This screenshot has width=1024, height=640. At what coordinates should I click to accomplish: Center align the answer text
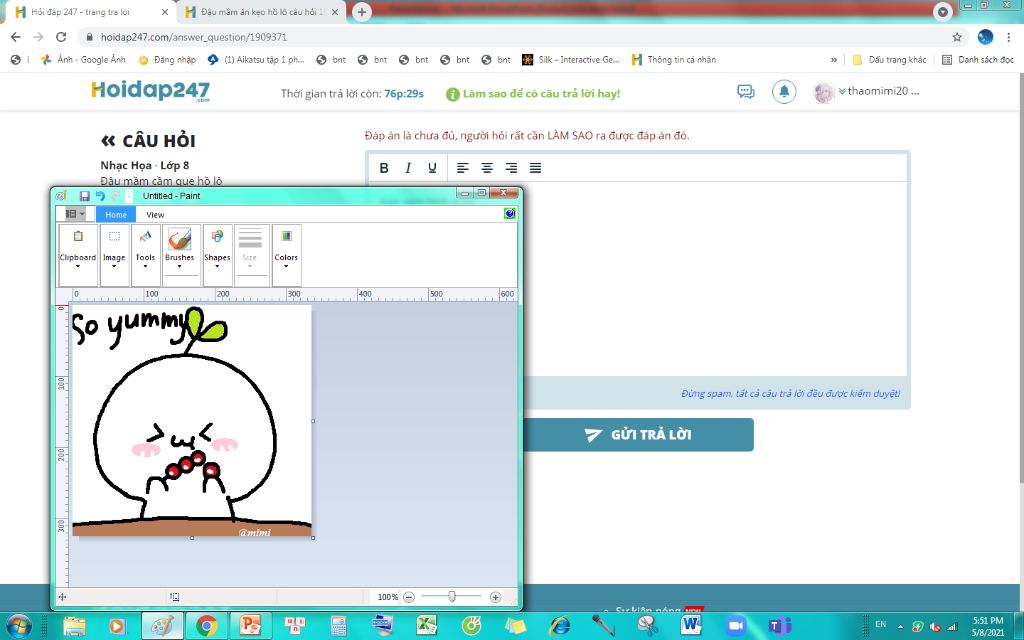click(x=487, y=168)
